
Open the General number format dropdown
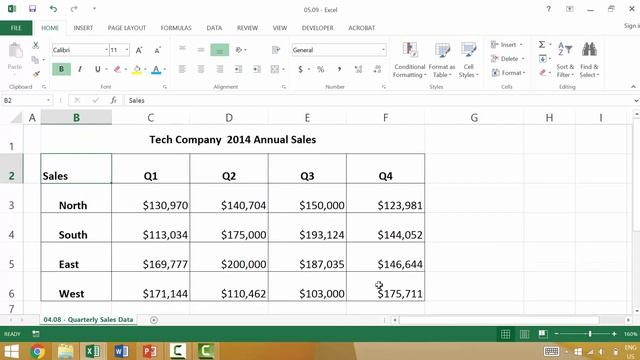pos(383,50)
